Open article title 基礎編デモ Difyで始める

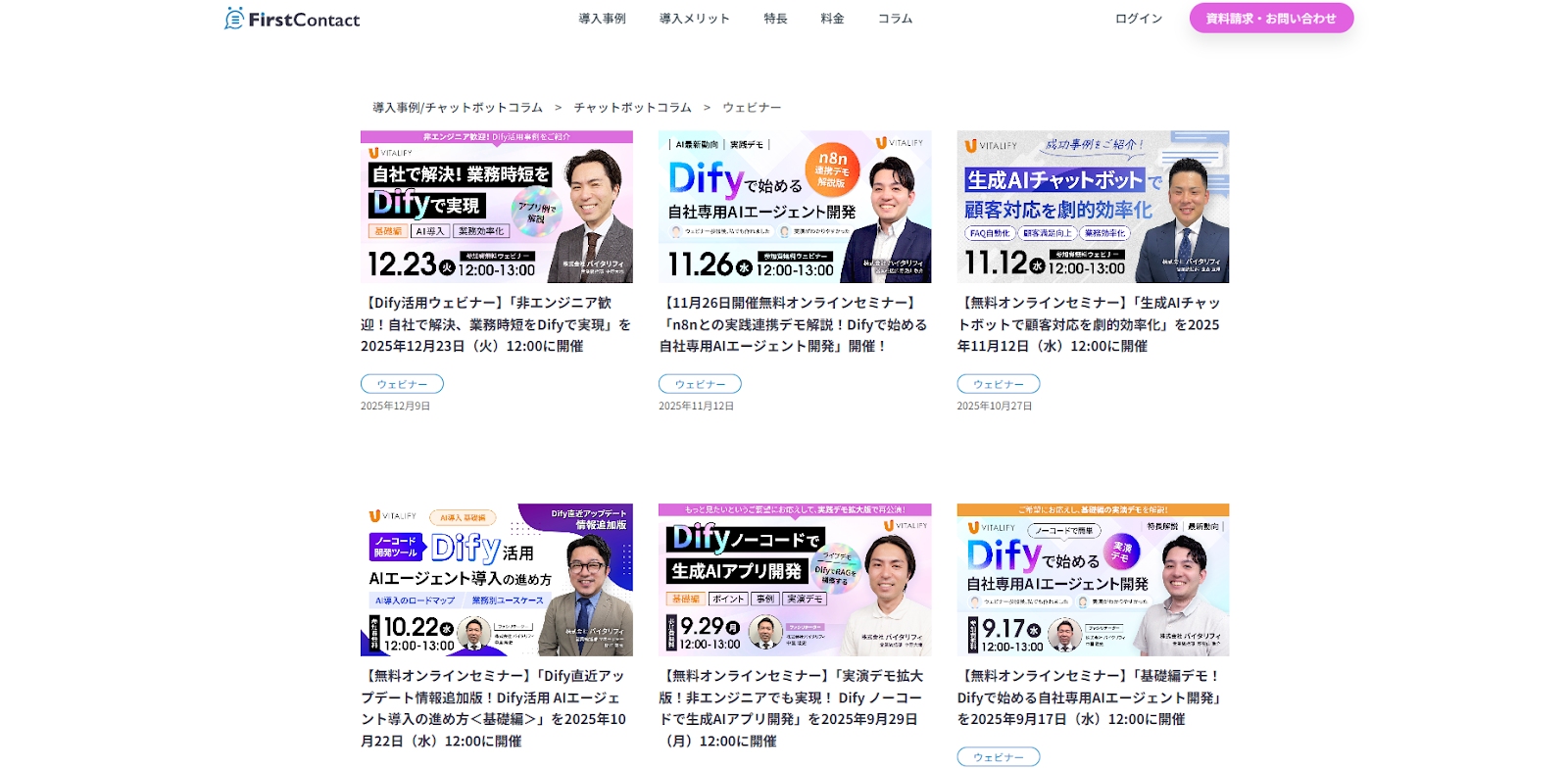pyautogui.click(x=1091, y=697)
